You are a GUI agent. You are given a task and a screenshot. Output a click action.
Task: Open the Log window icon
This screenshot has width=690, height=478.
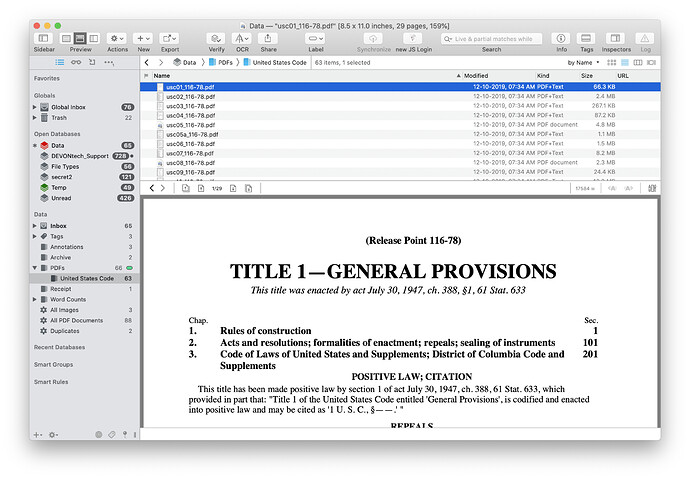coord(645,37)
